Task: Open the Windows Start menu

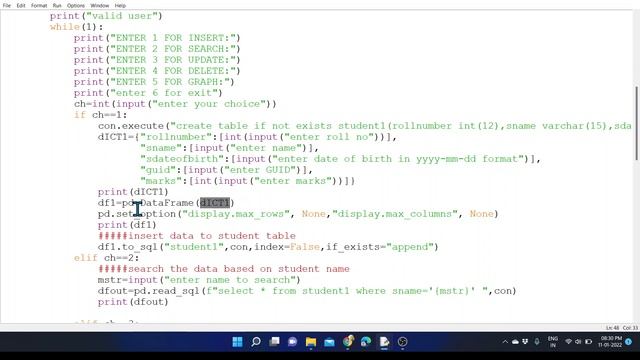Action: [x=237, y=342]
